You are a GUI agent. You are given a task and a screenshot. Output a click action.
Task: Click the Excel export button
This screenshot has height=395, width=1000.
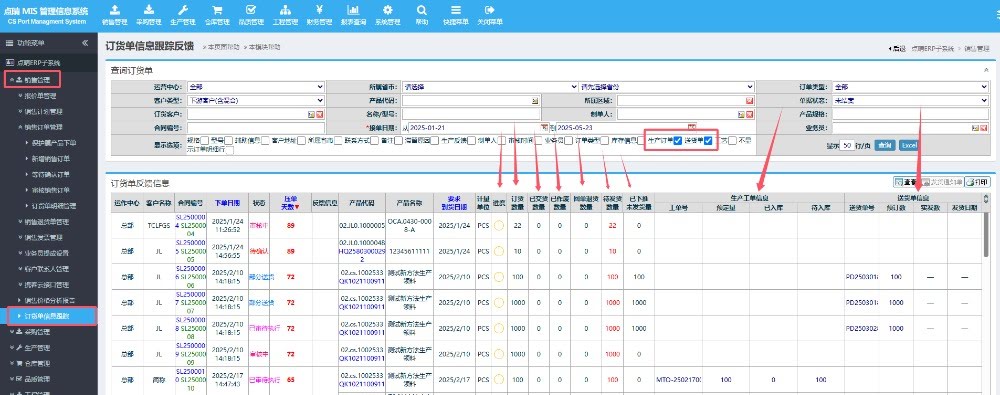tap(909, 145)
